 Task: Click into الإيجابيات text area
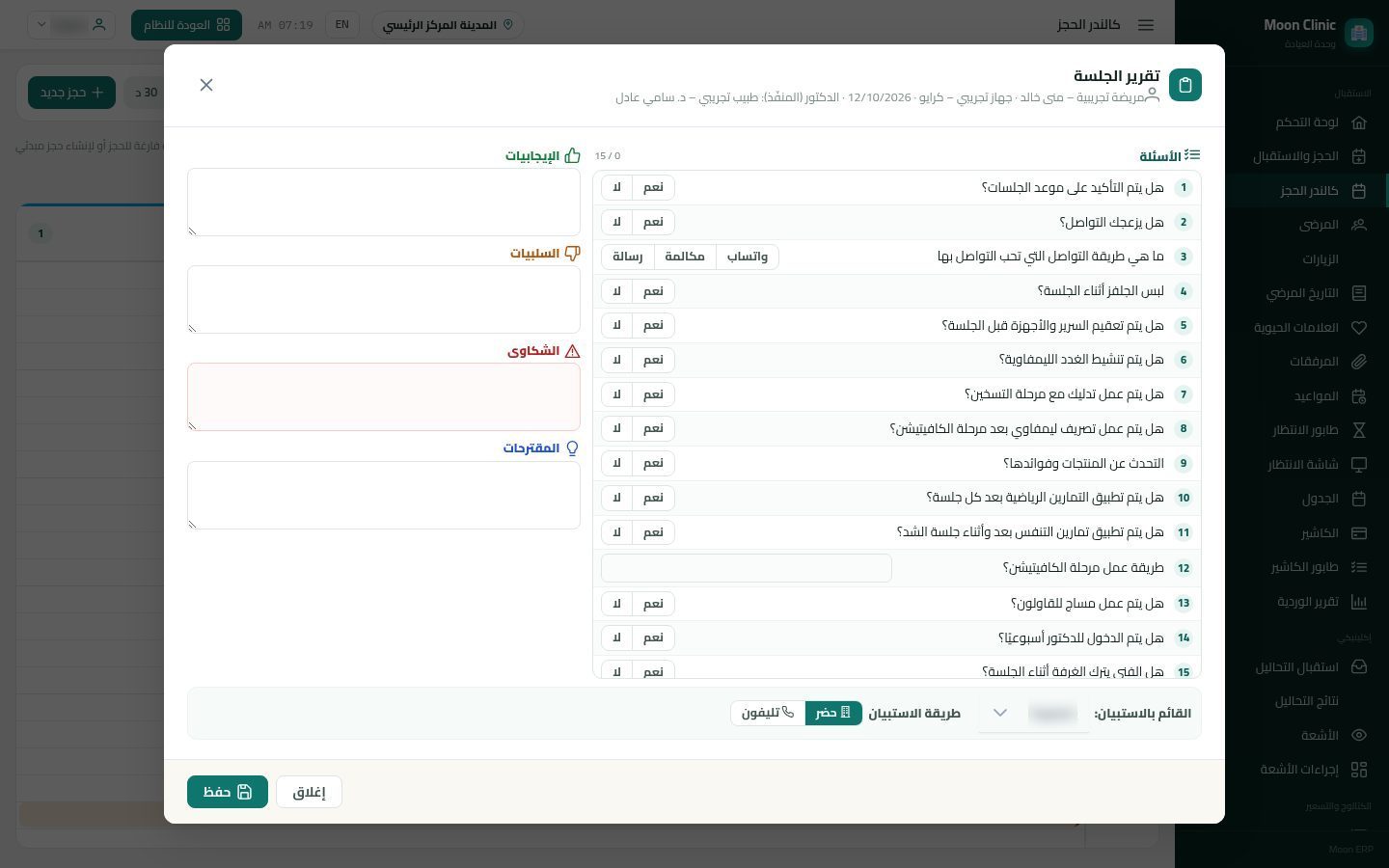(384, 202)
